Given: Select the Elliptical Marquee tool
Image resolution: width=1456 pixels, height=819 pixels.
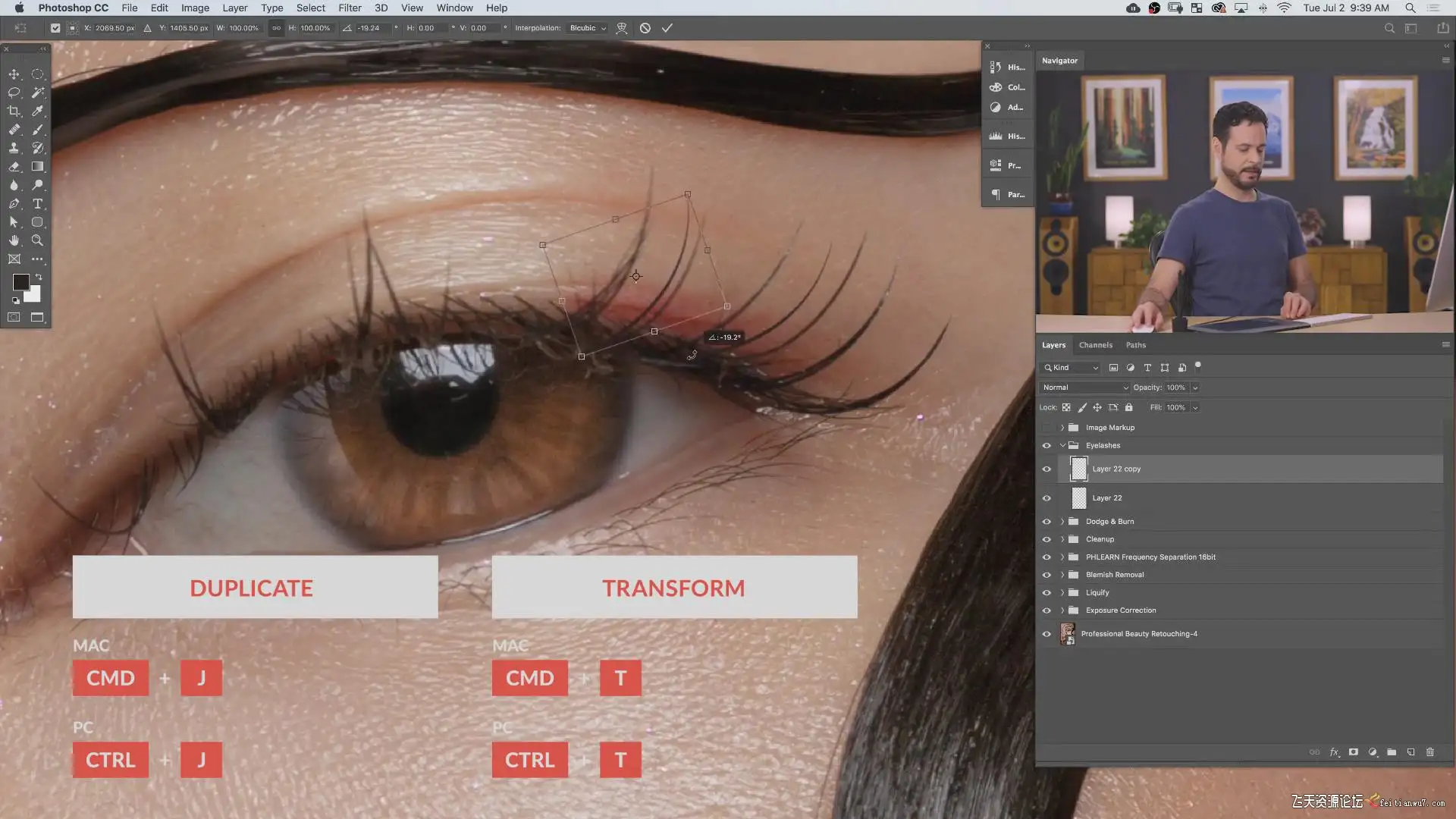Looking at the screenshot, I should [37, 74].
